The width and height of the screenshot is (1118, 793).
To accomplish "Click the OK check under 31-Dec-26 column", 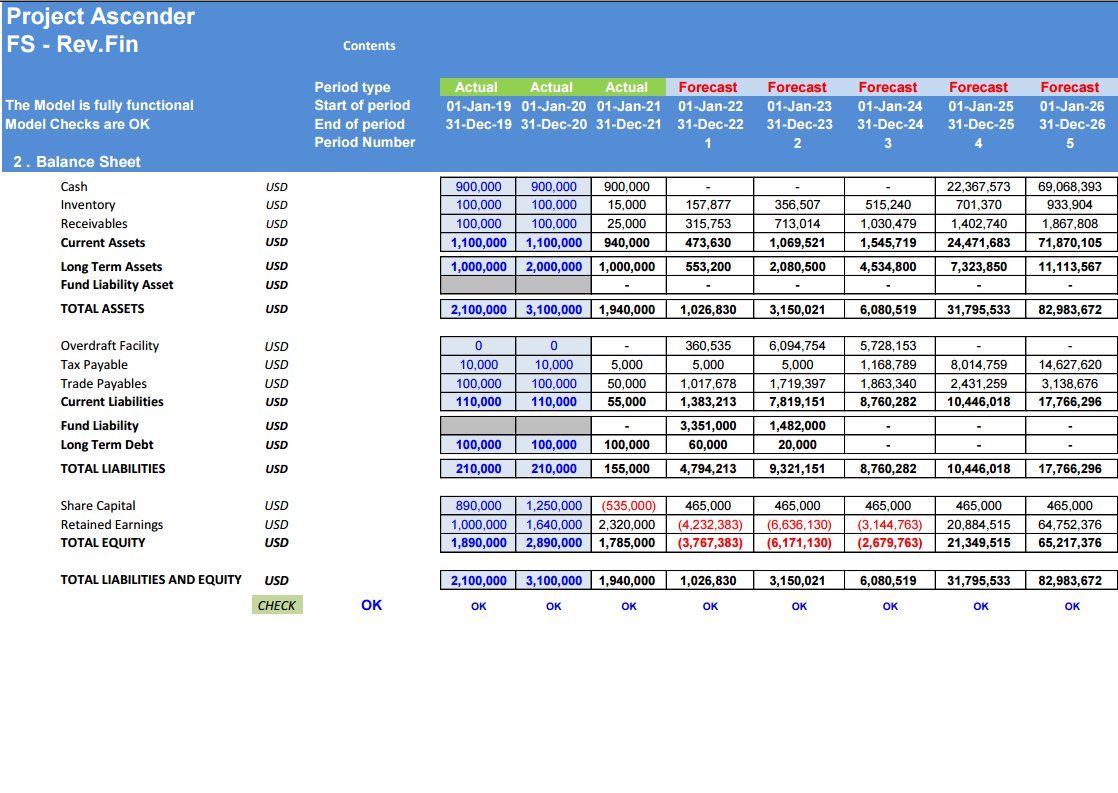I will [1072, 606].
